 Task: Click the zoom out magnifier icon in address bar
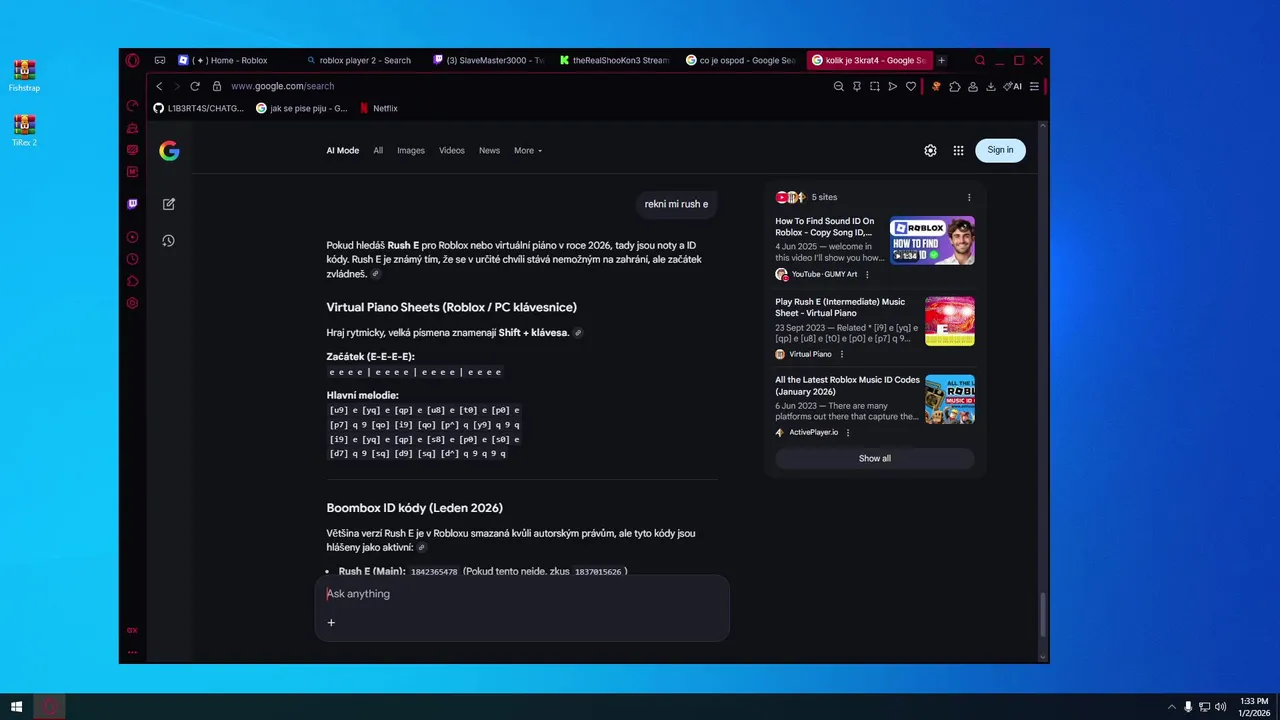click(839, 86)
